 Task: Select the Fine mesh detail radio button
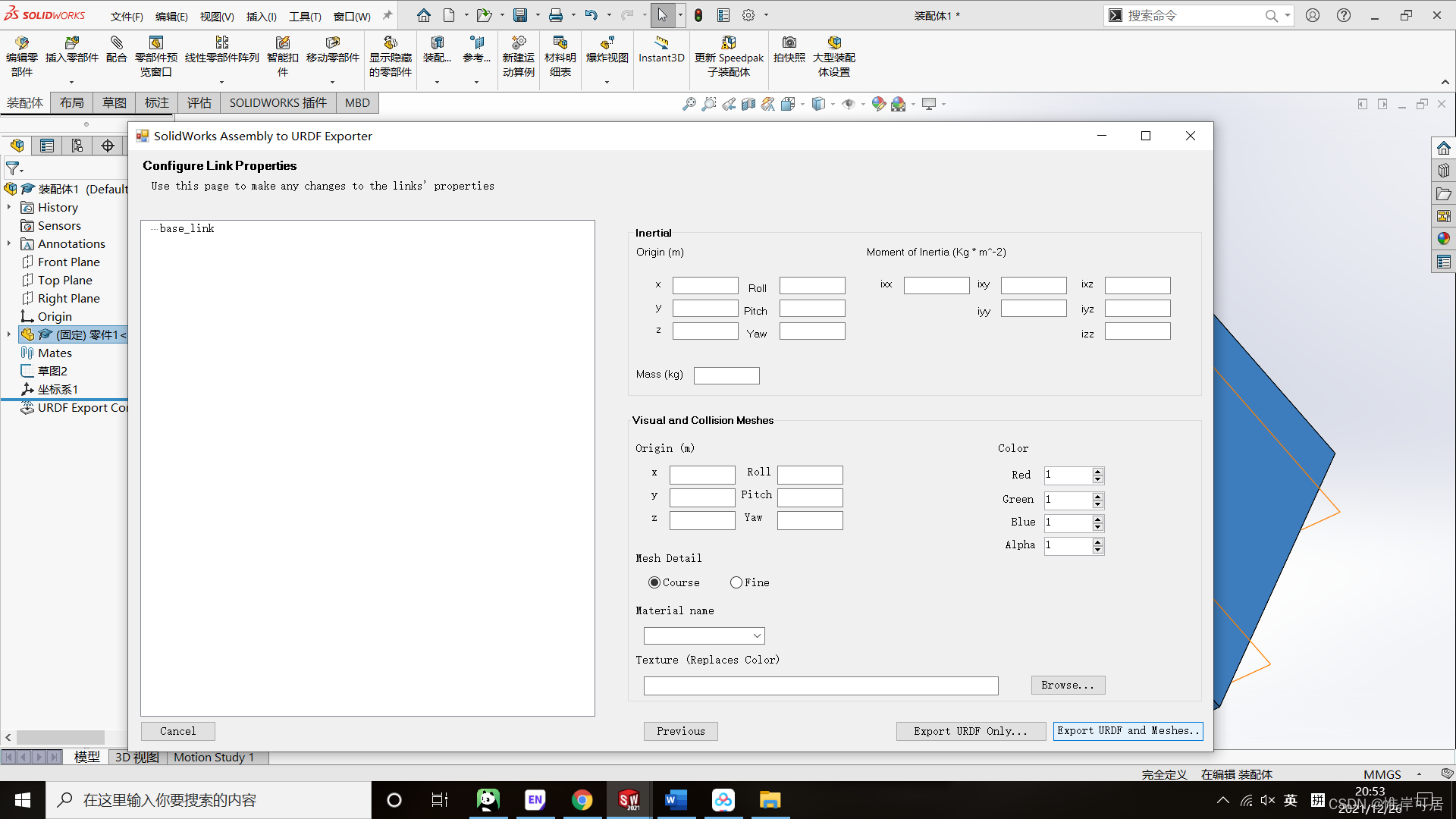coord(736,582)
